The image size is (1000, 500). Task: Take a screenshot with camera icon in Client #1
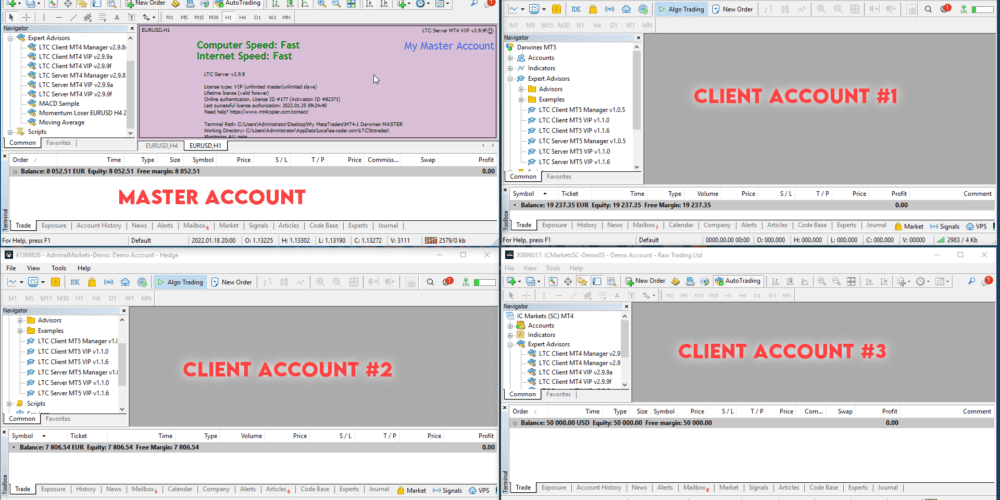pyautogui.click(x=912, y=10)
